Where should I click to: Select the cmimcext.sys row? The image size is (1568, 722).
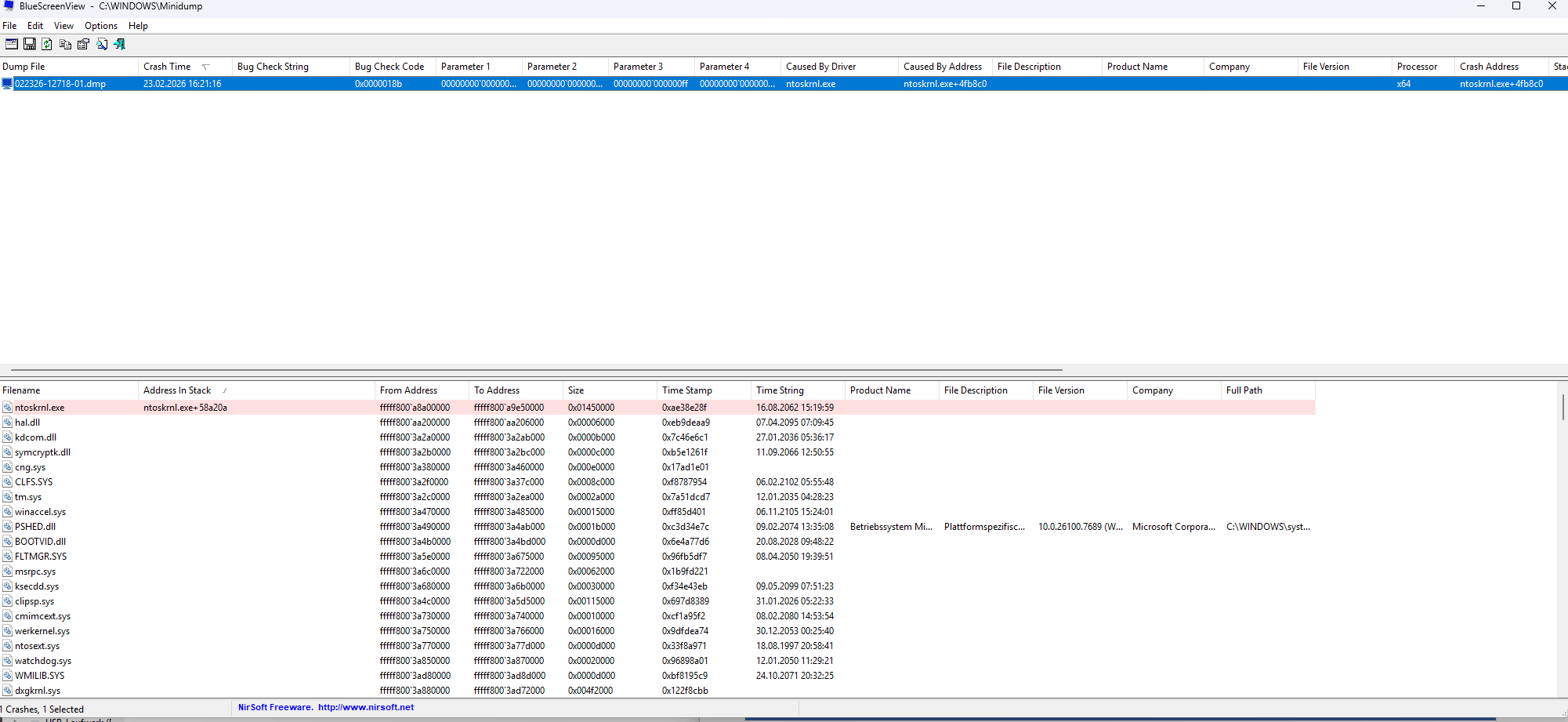[657, 616]
